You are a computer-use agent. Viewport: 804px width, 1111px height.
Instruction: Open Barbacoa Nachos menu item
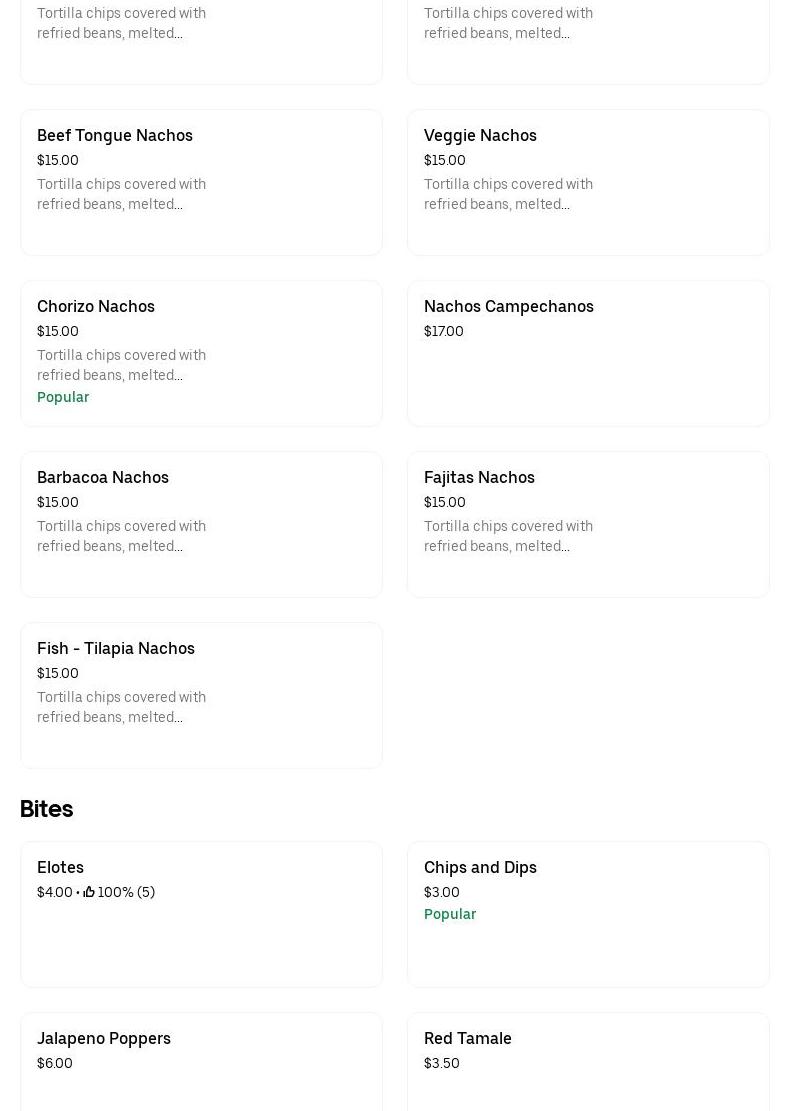point(103,478)
